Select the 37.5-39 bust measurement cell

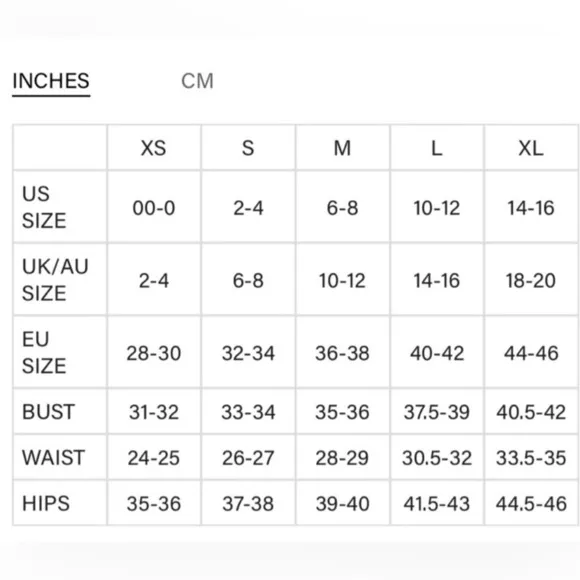click(437, 412)
